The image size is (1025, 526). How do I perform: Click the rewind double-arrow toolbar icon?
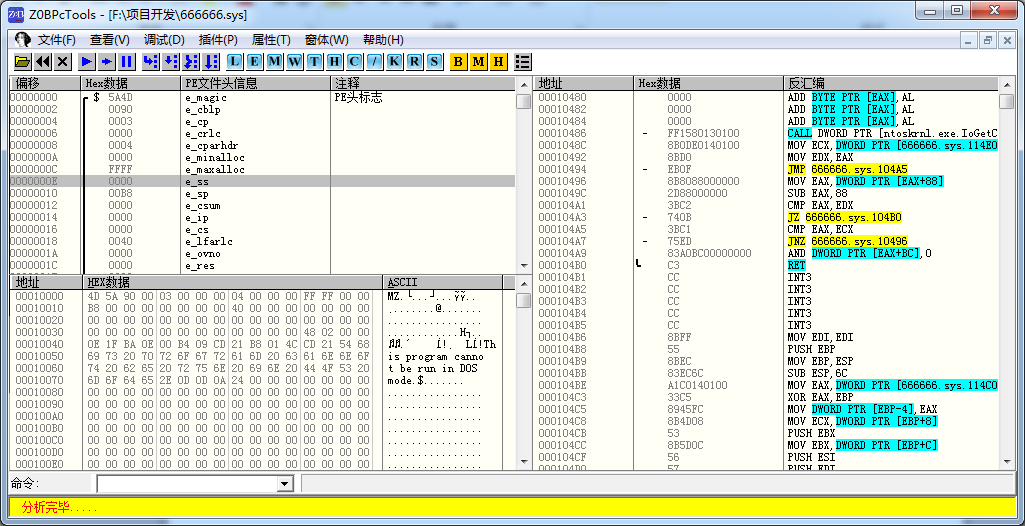tap(42, 62)
